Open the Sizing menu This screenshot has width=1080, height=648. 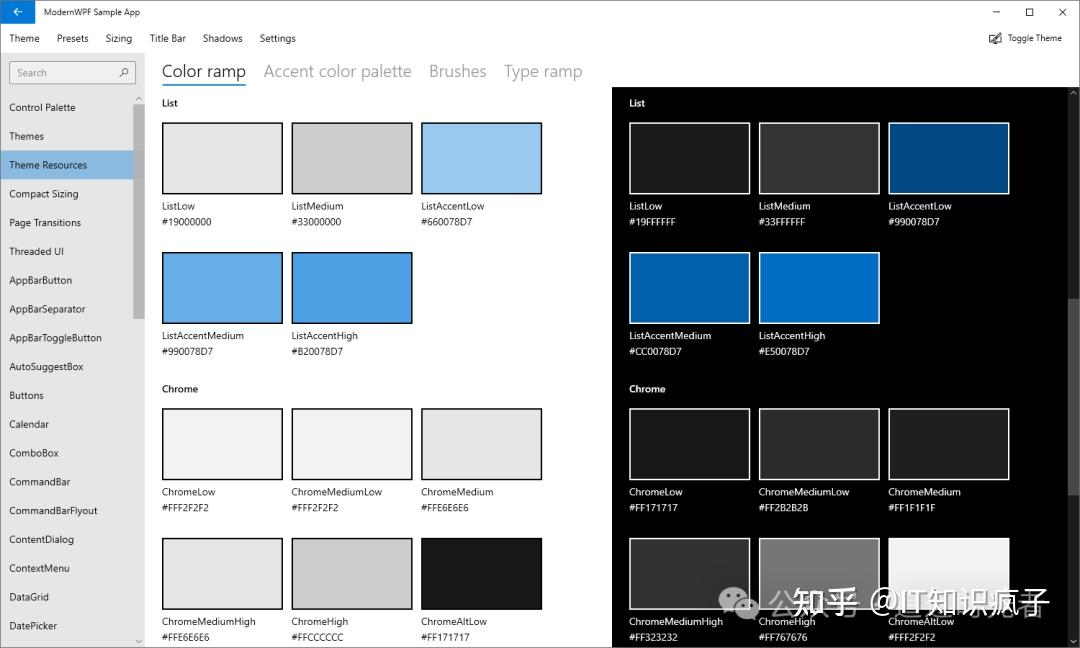tap(118, 38)
